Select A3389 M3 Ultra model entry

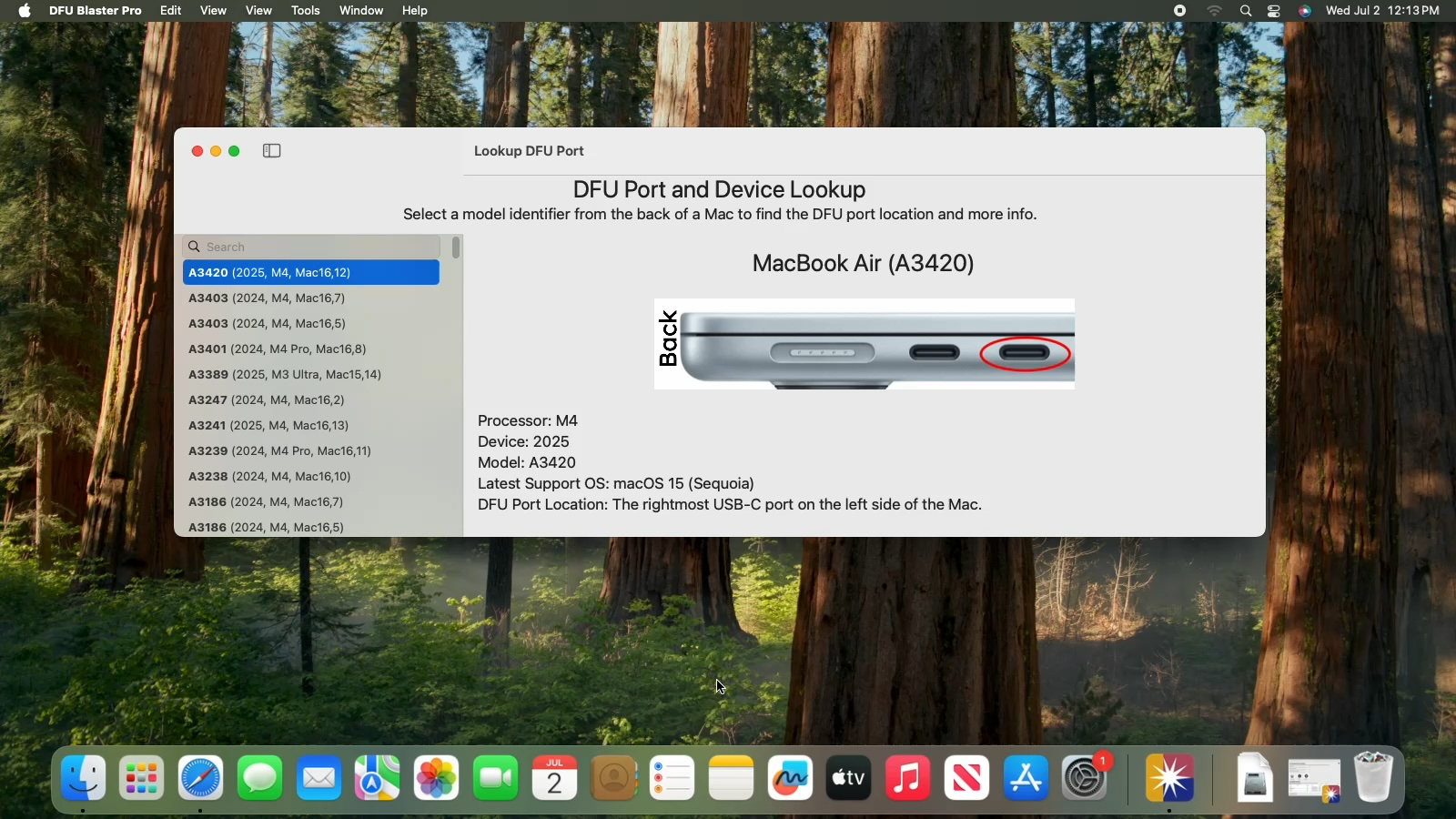(285, 375)
